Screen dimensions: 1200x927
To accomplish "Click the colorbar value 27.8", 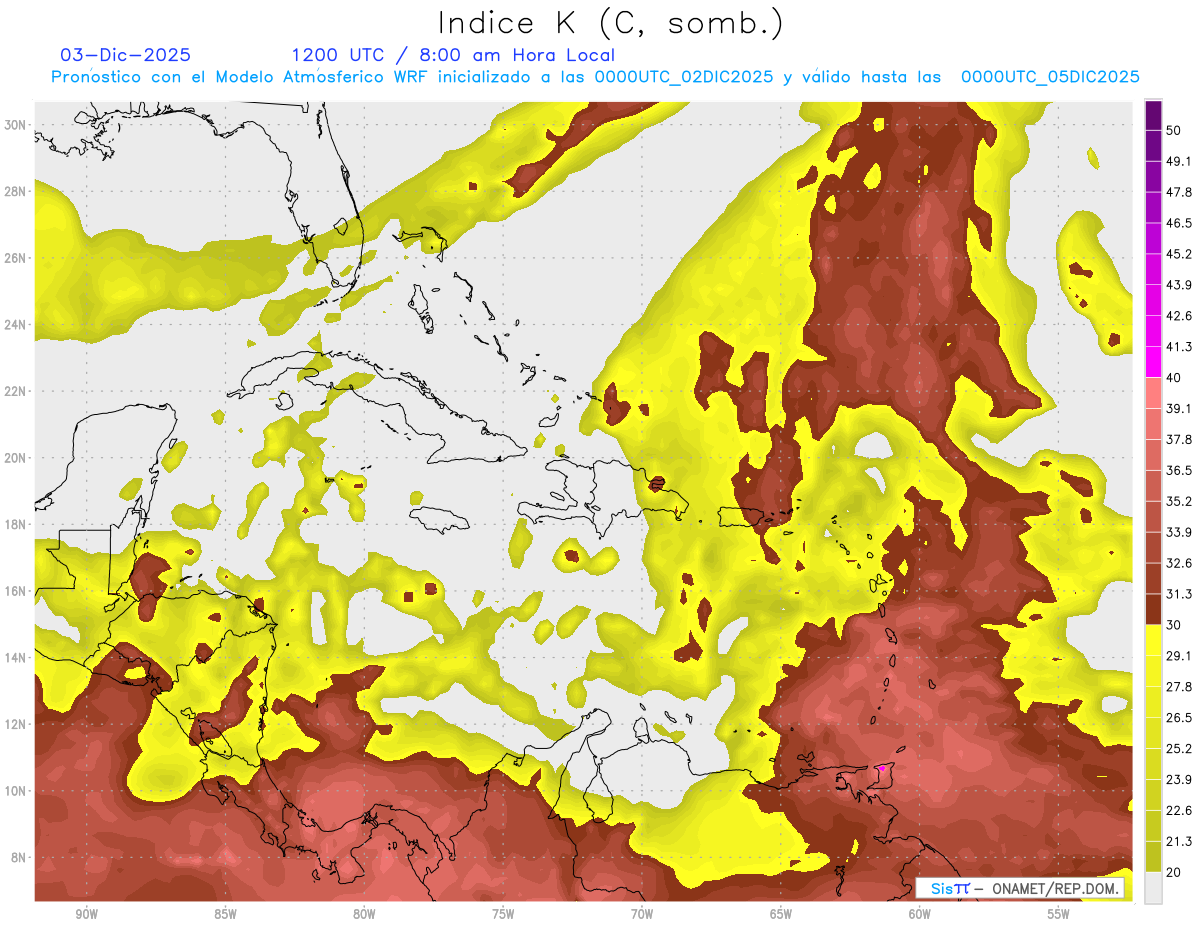I will point(1179,687).
